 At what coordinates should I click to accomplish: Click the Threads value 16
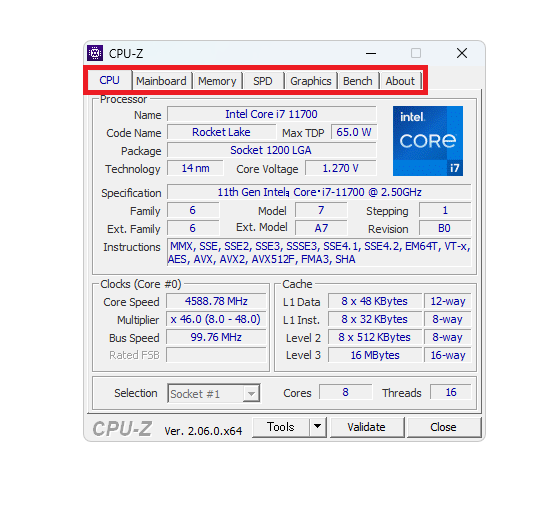(x=451, y=392)
